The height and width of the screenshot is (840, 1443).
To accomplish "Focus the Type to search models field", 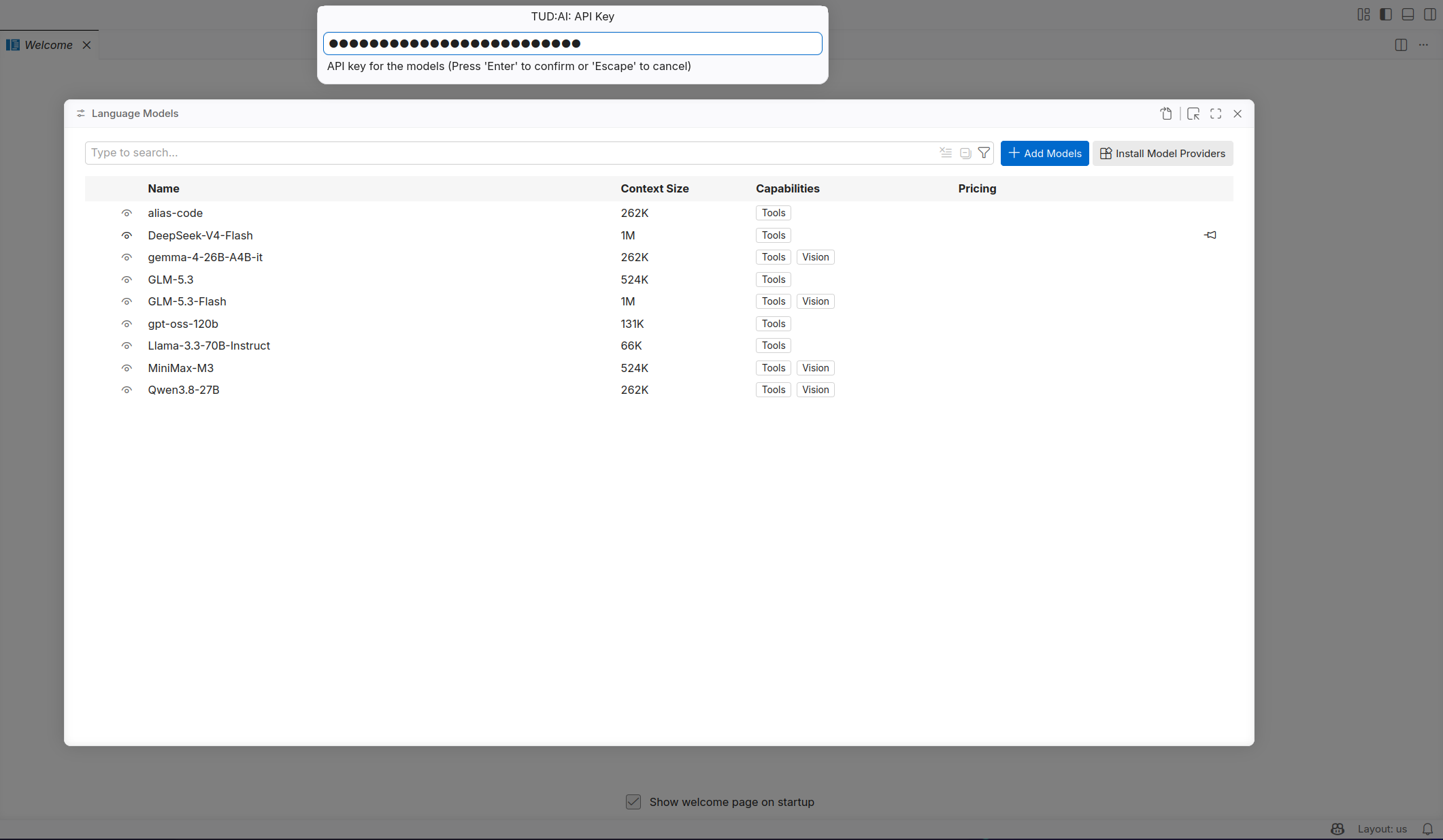I will tap(510, 153).
